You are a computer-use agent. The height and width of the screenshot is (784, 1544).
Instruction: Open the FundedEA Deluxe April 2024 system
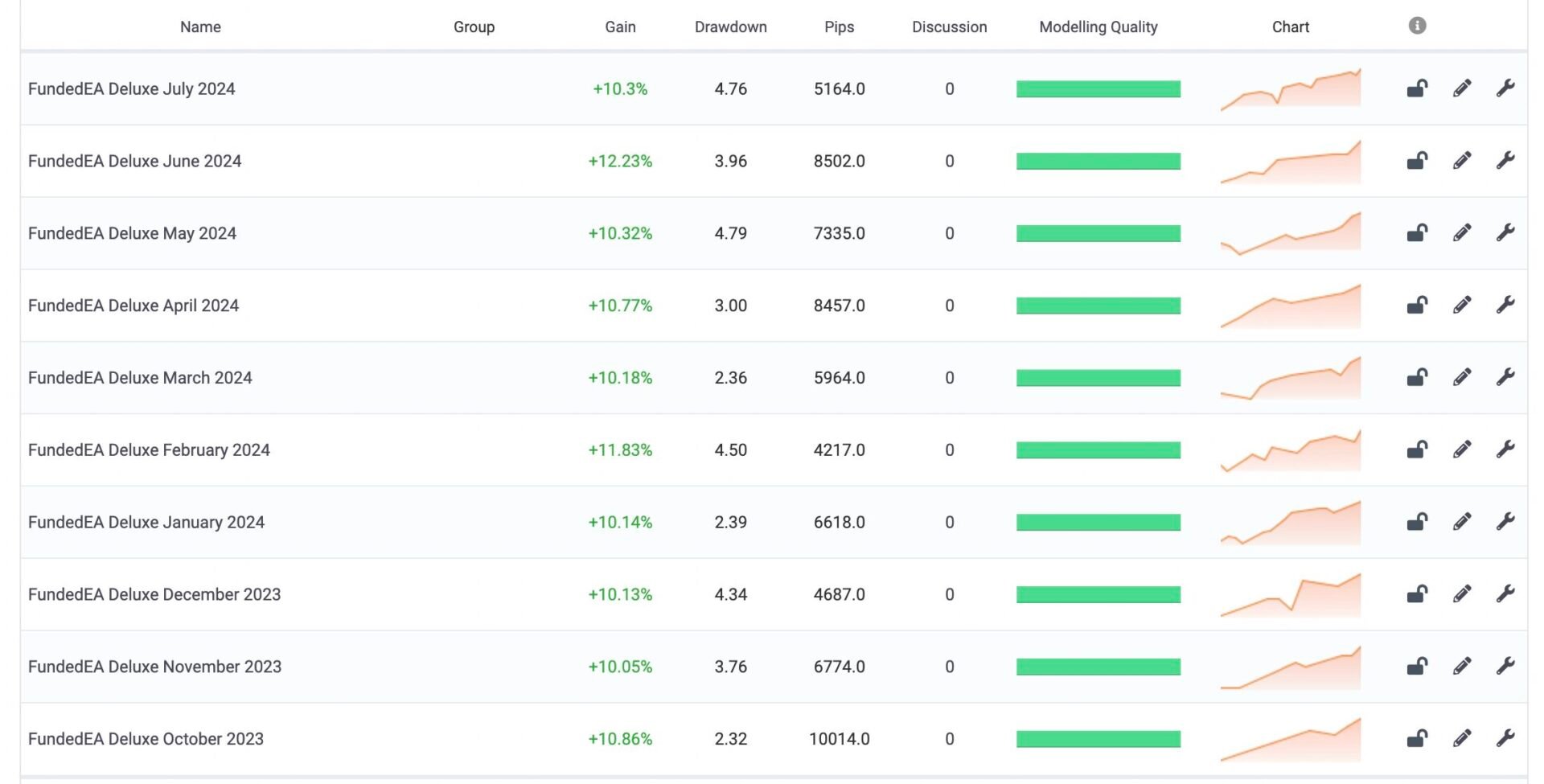coord(133,306)
